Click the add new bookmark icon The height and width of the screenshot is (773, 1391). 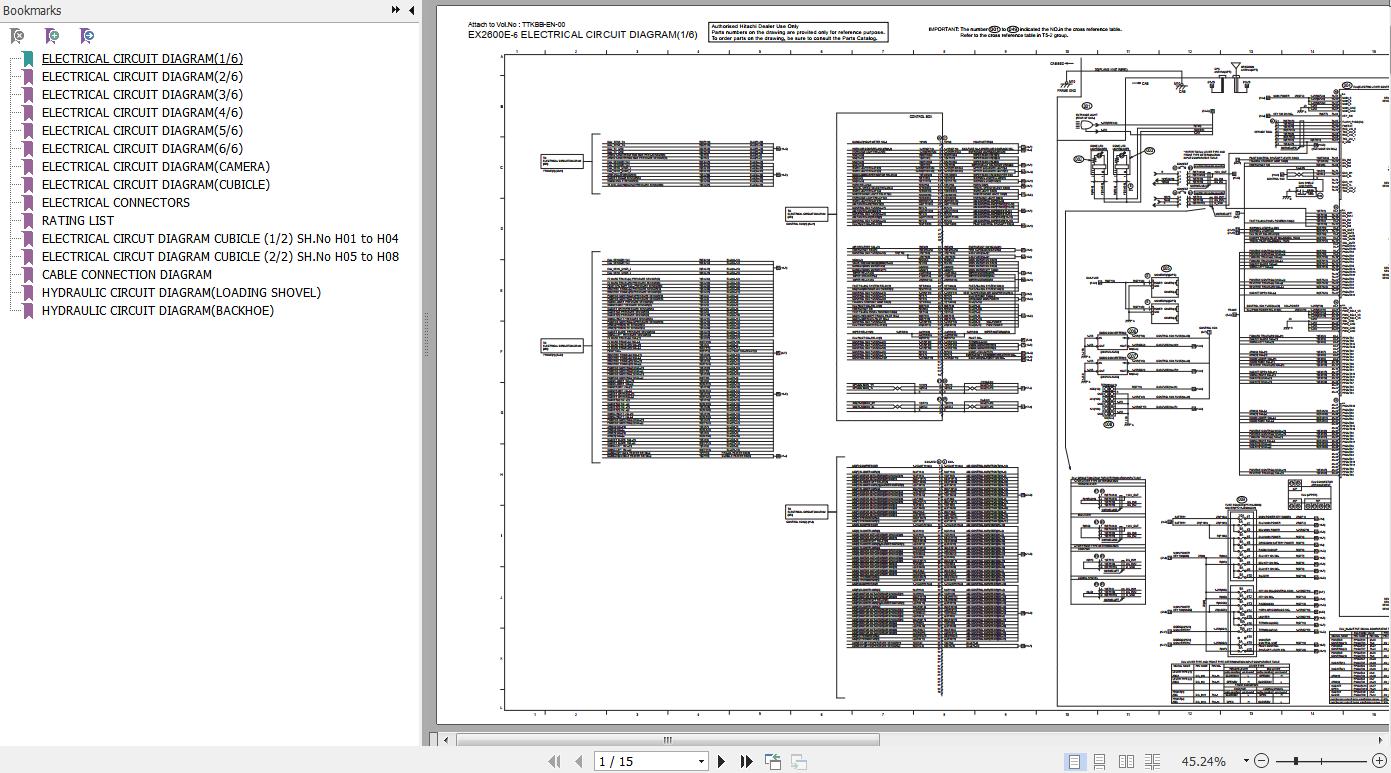(x=52, y=36)
